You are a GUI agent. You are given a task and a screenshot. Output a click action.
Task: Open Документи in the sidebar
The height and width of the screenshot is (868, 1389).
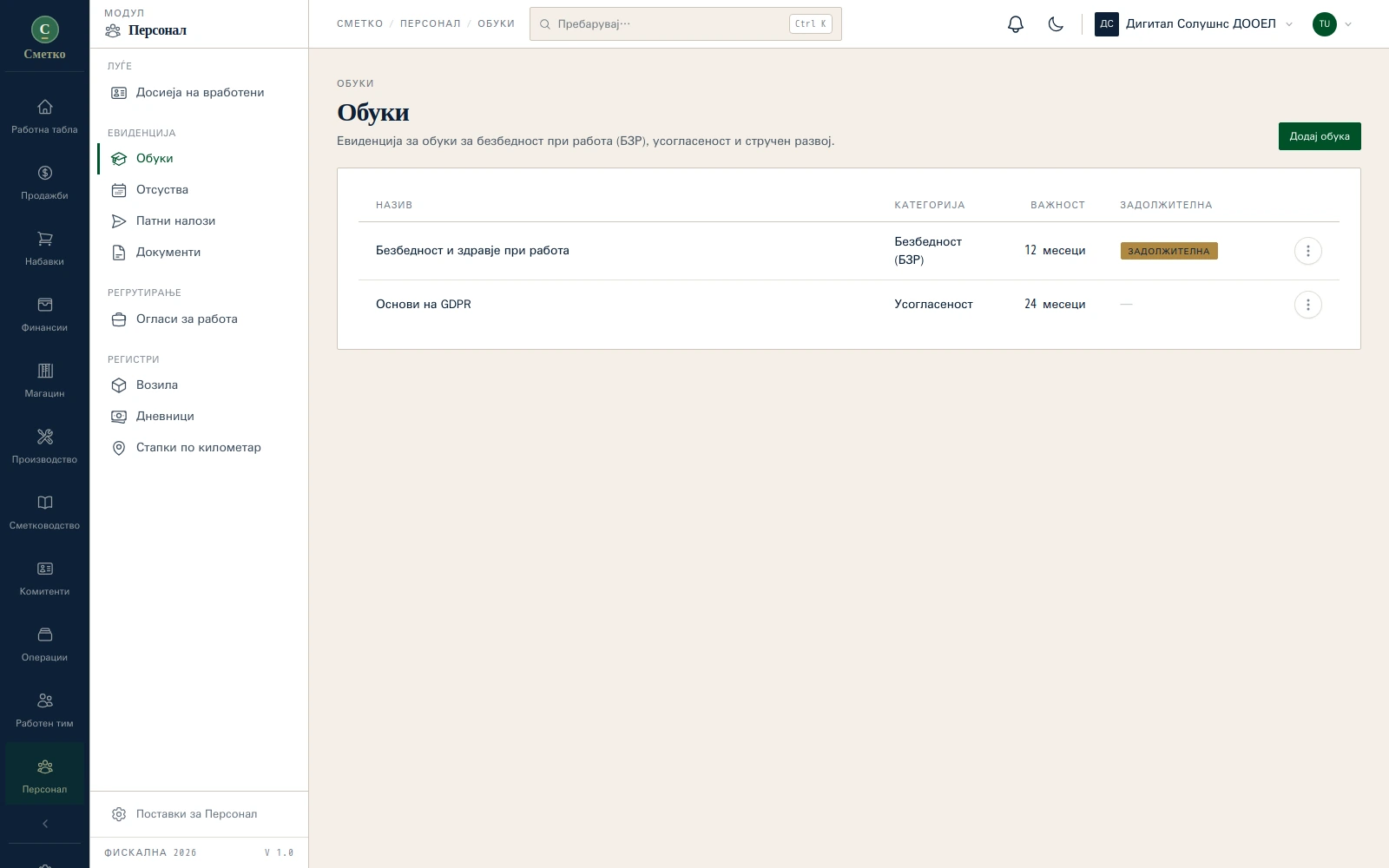[199, 253]
